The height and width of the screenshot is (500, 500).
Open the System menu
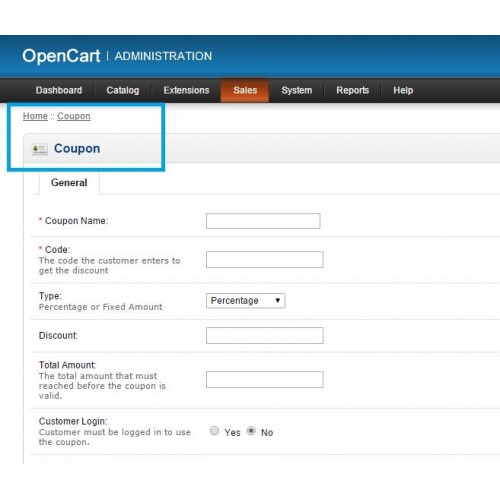tap(297, 90)
